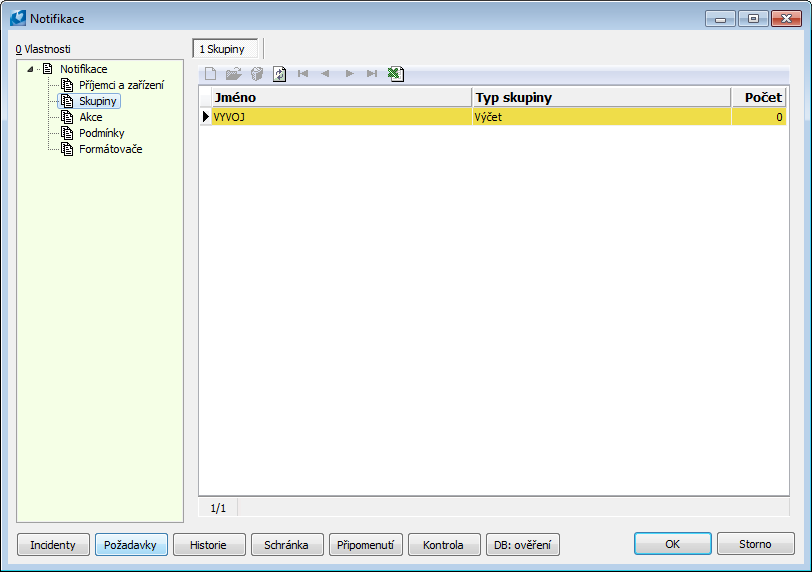Screen dimensions: 812x572
Task: Click the Notifikace window title icon
Action: click(18, 18)
